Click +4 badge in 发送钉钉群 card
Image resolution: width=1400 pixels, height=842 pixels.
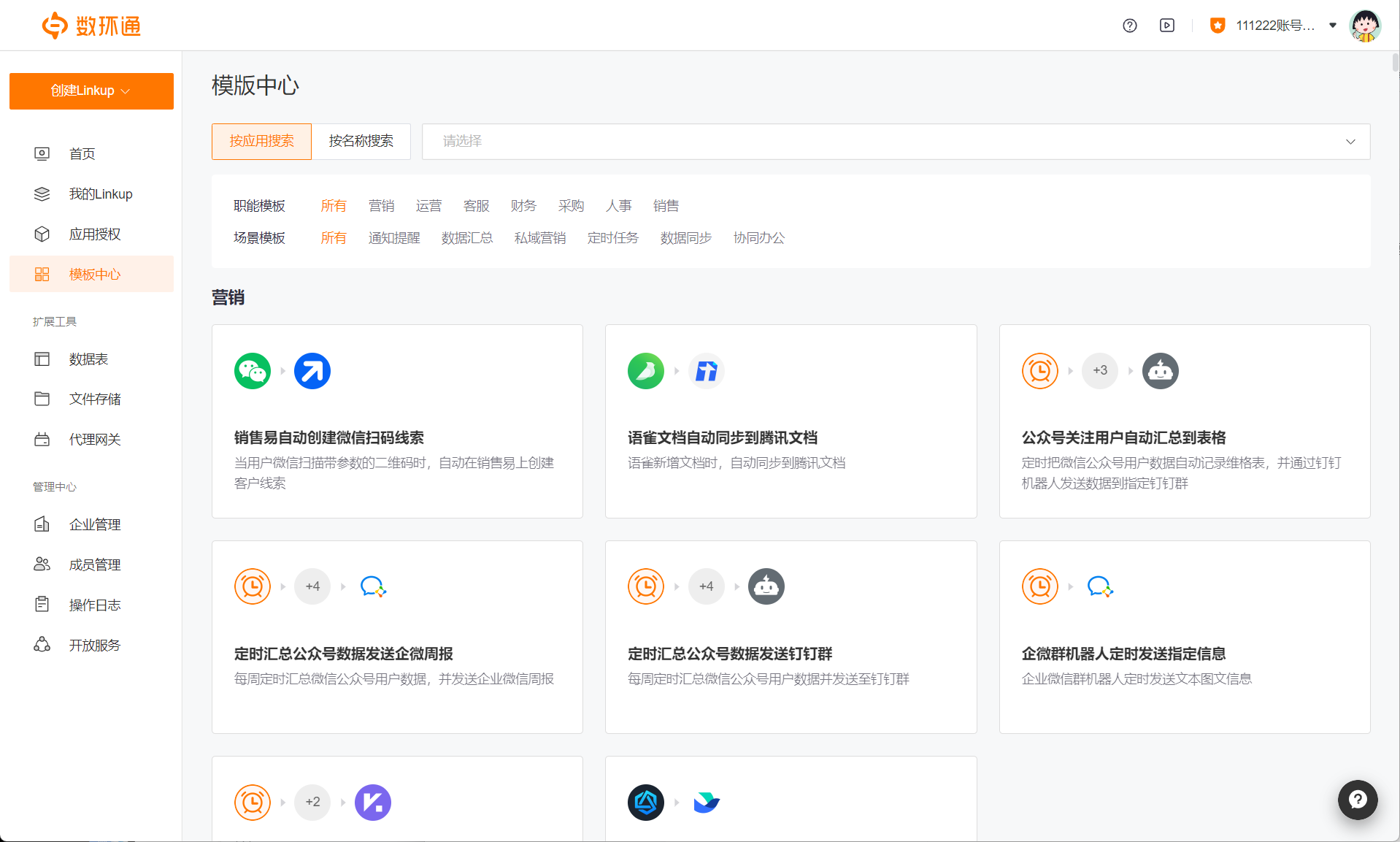point(707,586)
